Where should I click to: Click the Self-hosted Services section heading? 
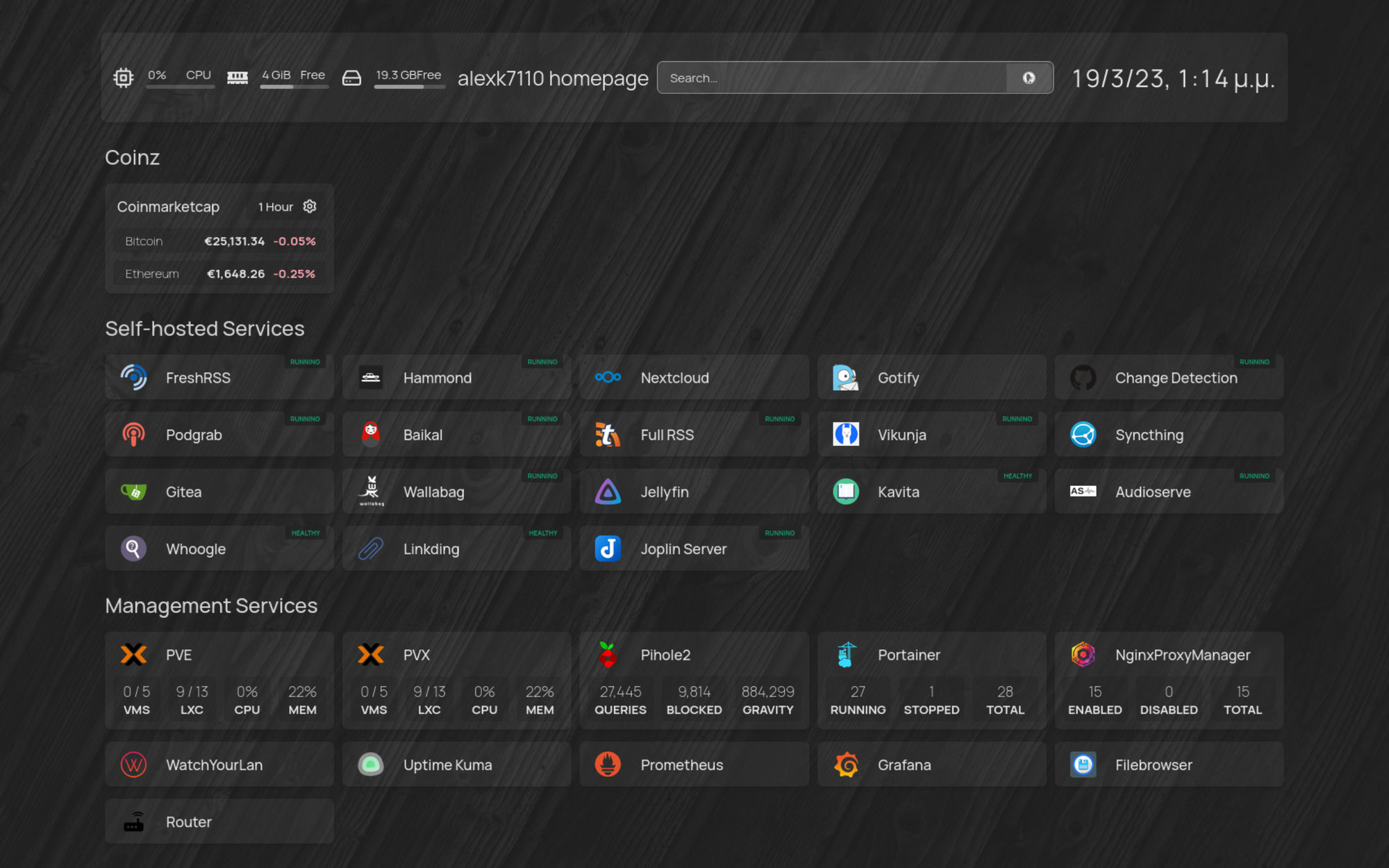[204, 328]
